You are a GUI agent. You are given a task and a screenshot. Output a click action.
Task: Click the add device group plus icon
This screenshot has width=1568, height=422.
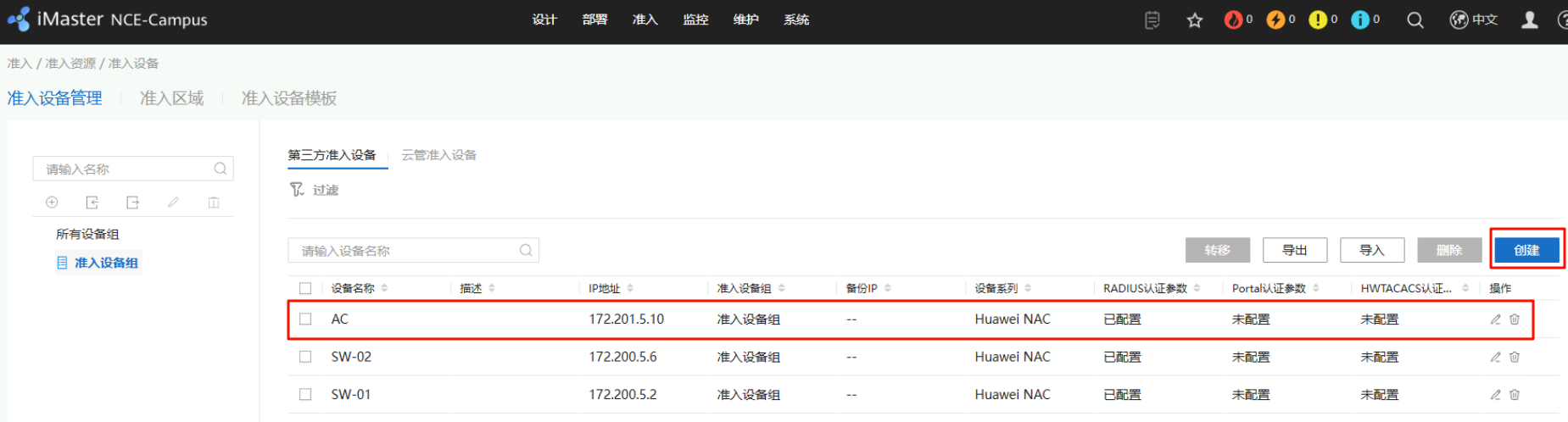(52, 203)
